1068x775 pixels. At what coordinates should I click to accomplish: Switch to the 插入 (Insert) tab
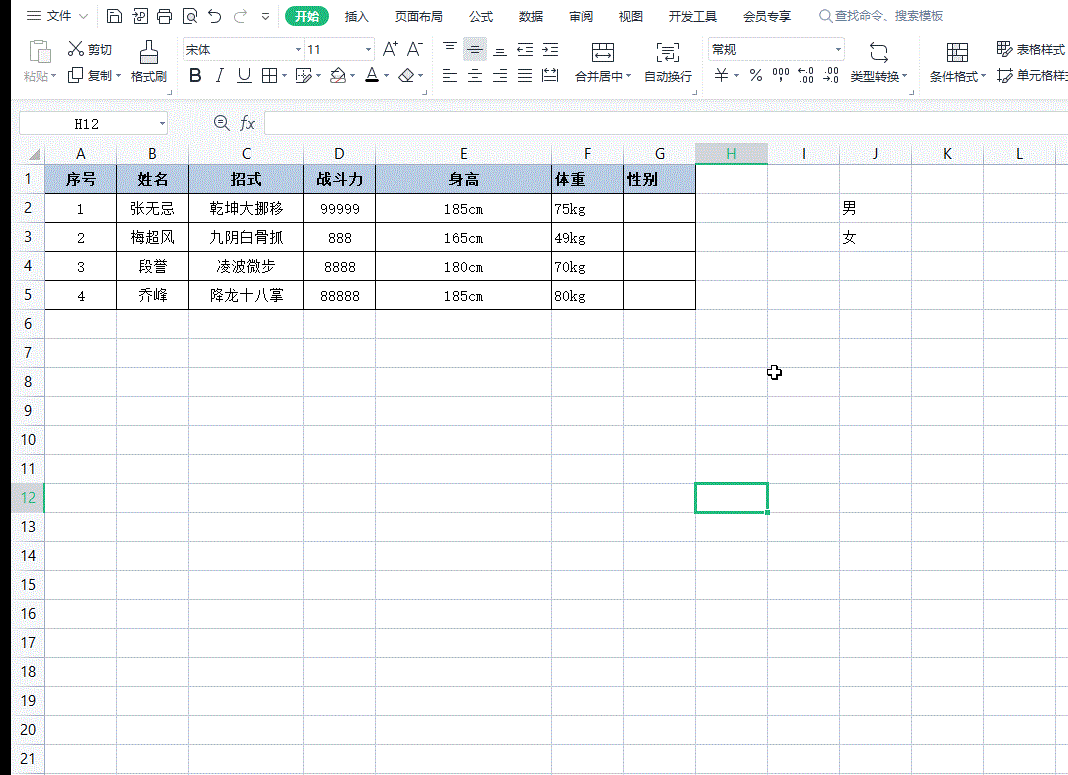click(357, 17)
